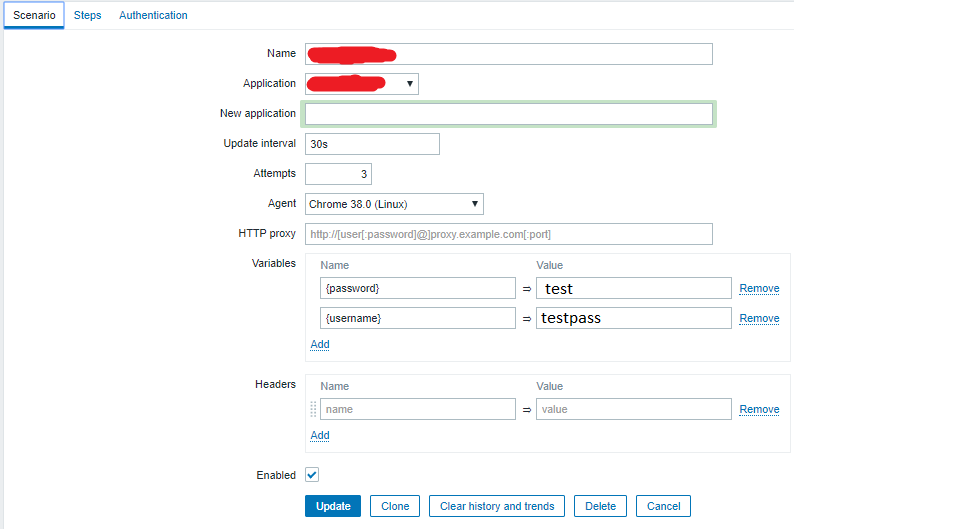This screenshot has height=529, width=955.
Task: Add a new variable row
Action: pyautogui.click(x=320, y=344)
